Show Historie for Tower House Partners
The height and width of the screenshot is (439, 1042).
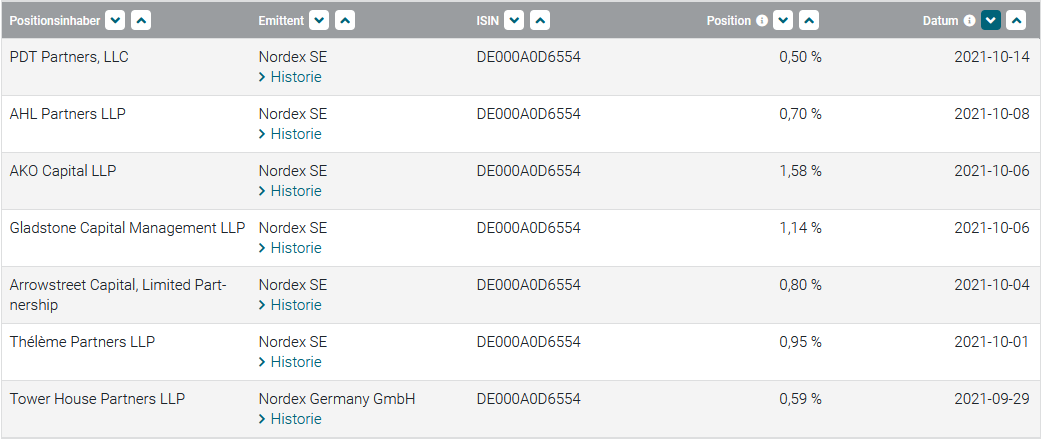point(291,419)
